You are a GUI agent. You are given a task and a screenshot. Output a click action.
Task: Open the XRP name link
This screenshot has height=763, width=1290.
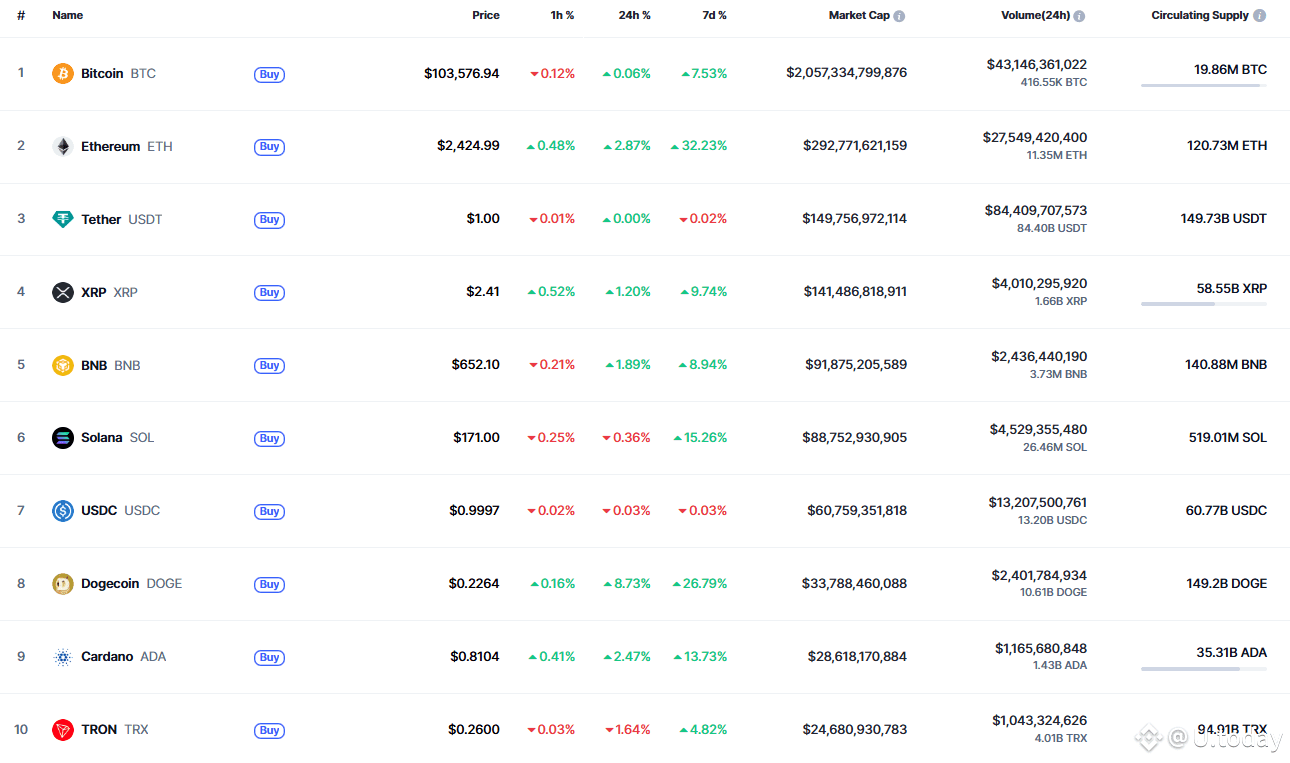pos(109,293)
